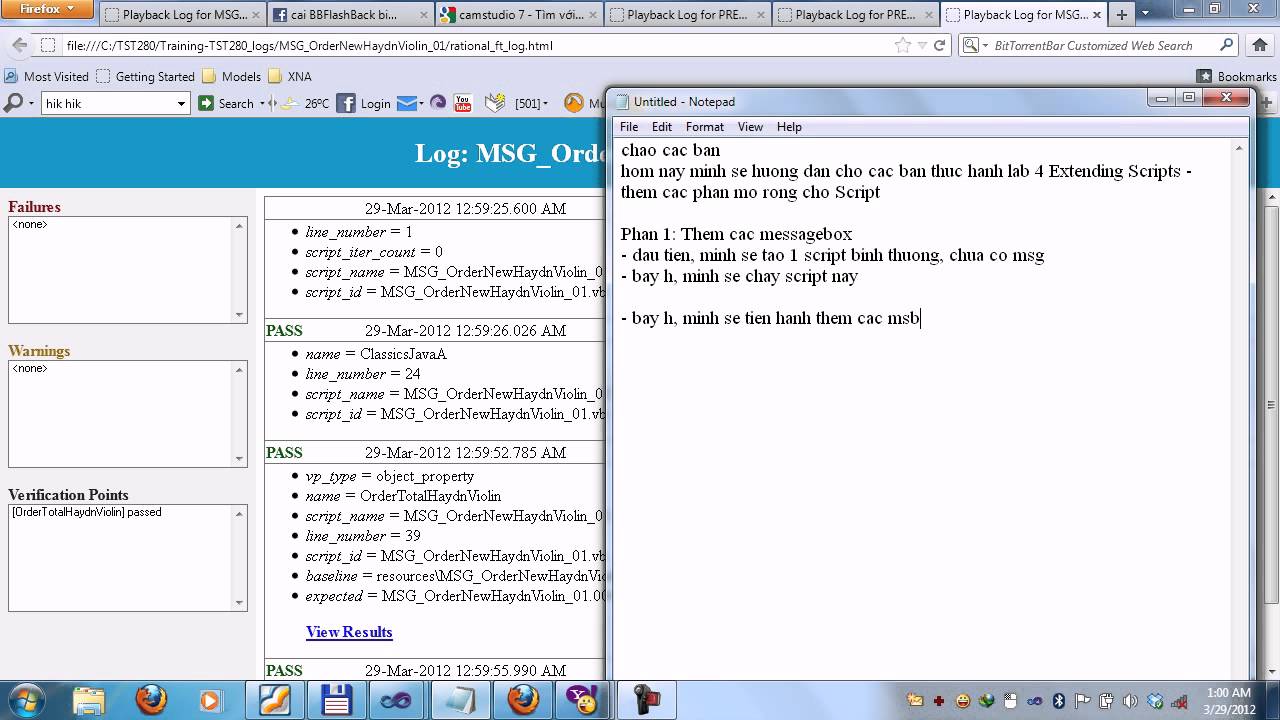This screenshot has width=1280, height=720.
Task: Click the pinned Firefox taskbar icon
Action: [x=151, y=699]
